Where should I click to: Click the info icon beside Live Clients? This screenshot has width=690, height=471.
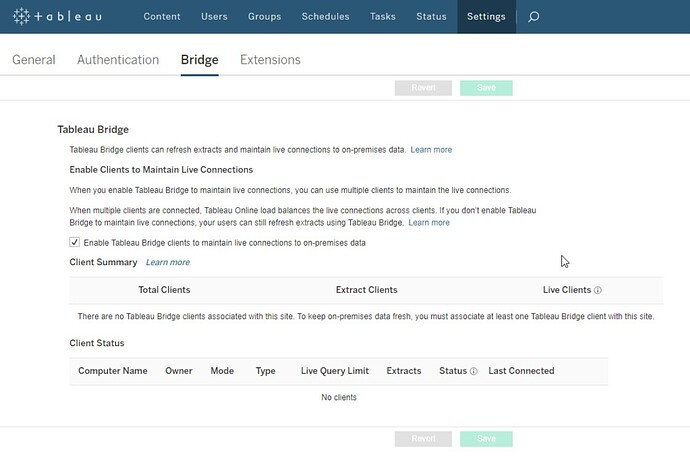[598, 290]
